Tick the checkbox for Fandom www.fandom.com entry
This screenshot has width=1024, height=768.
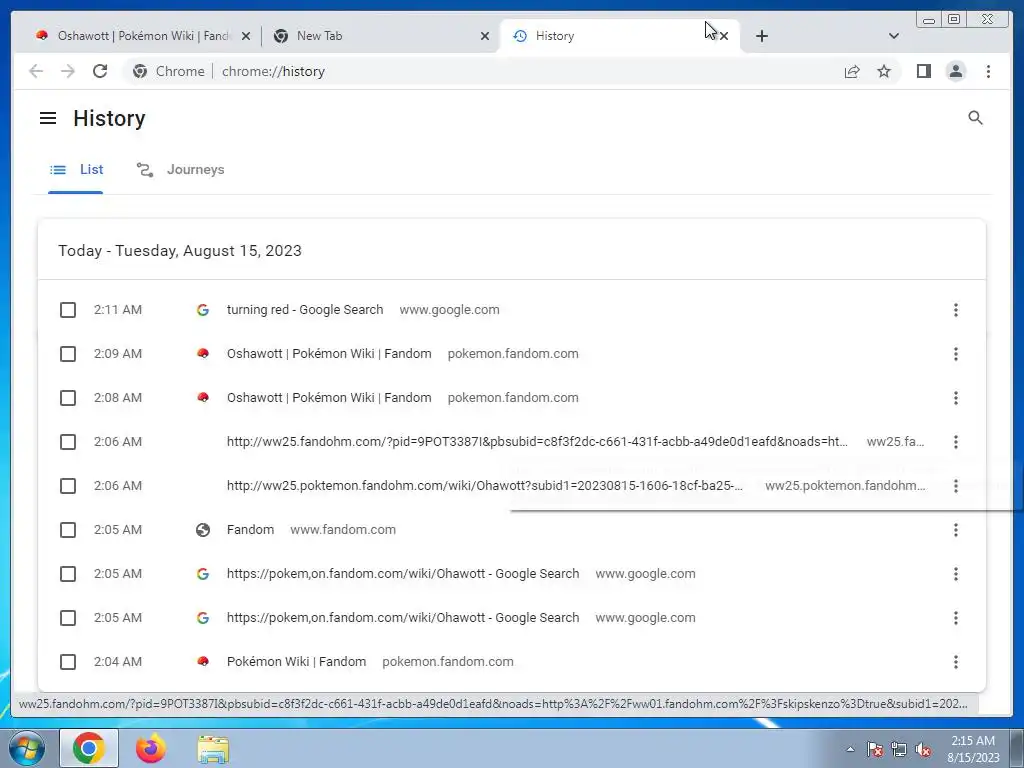68,530
